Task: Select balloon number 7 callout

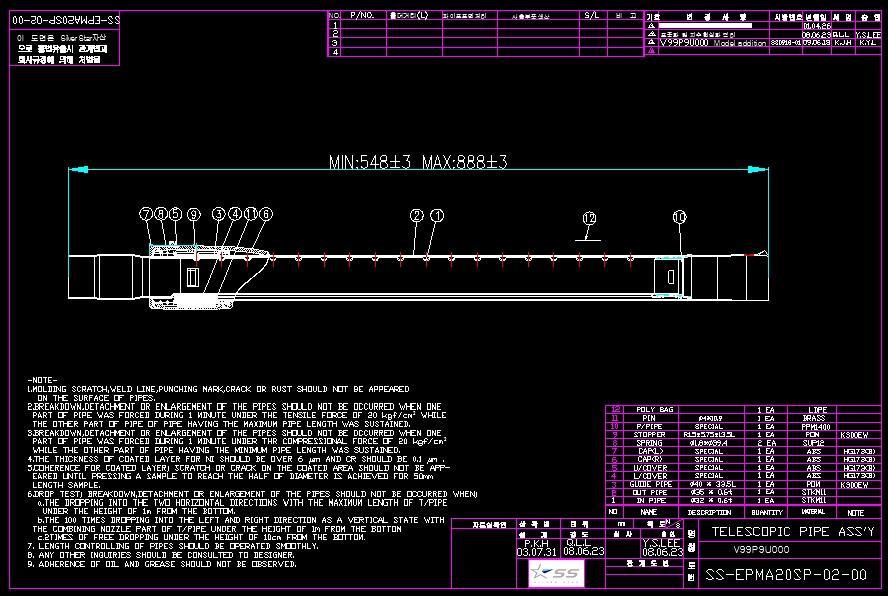Action: click(146, 214)
